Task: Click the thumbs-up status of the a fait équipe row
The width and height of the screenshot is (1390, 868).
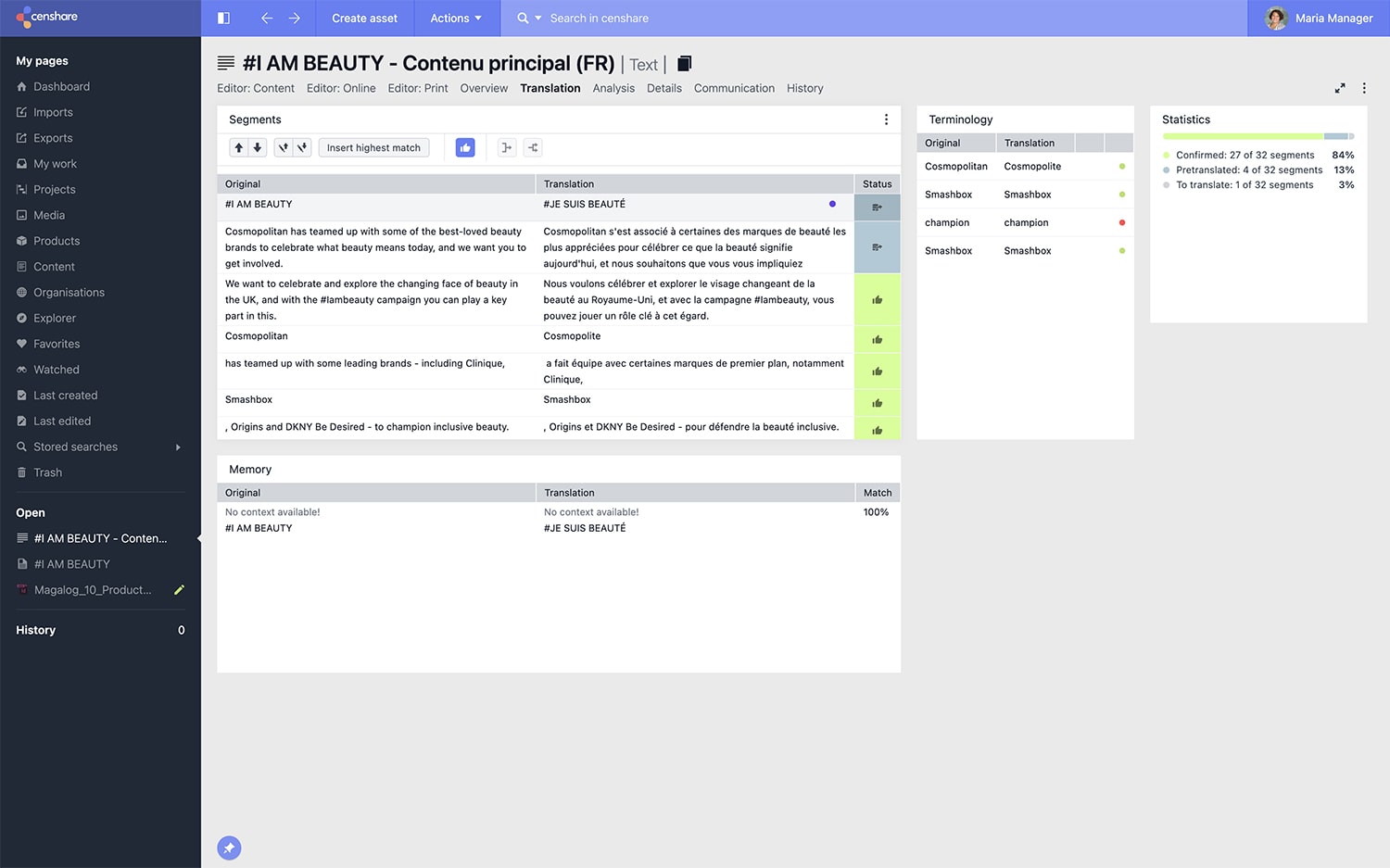Action: coord(877,371)
